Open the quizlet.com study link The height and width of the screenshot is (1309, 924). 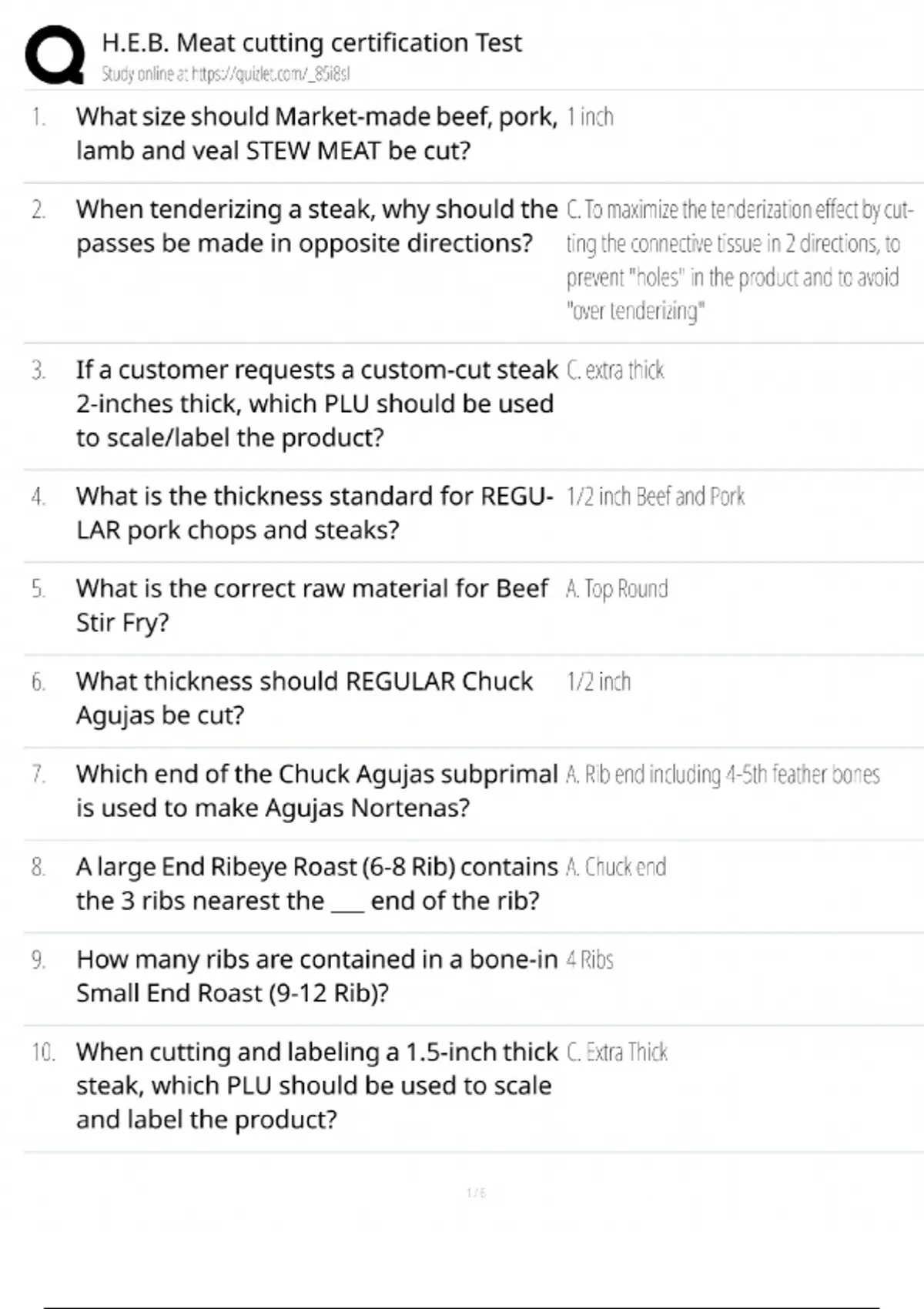[226, 75]
